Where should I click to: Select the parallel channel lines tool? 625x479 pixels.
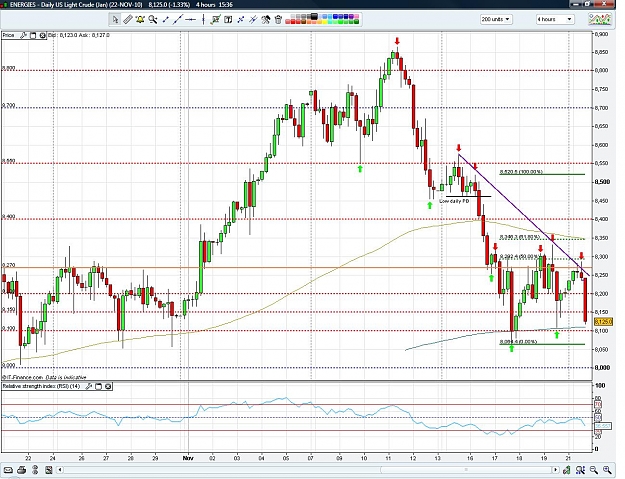[x=253, y=19]
